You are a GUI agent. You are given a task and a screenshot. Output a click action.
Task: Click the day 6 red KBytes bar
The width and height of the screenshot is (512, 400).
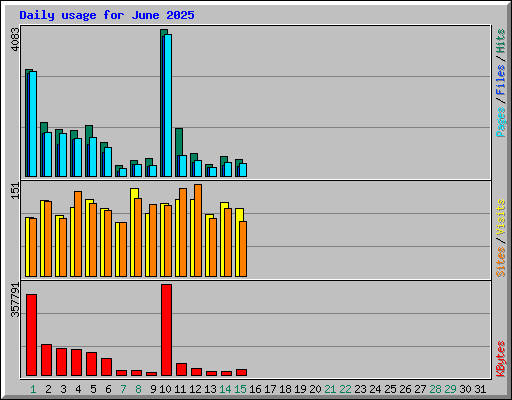[x=106, y=367]
